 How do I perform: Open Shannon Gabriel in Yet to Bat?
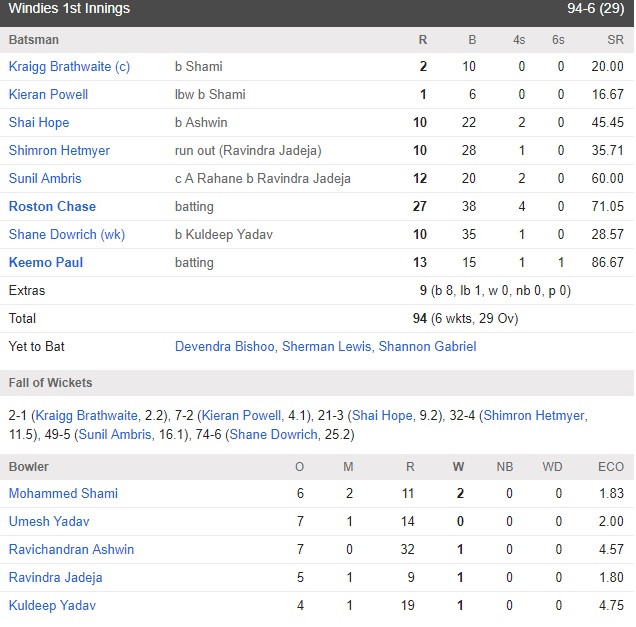(x=428, y=346)
